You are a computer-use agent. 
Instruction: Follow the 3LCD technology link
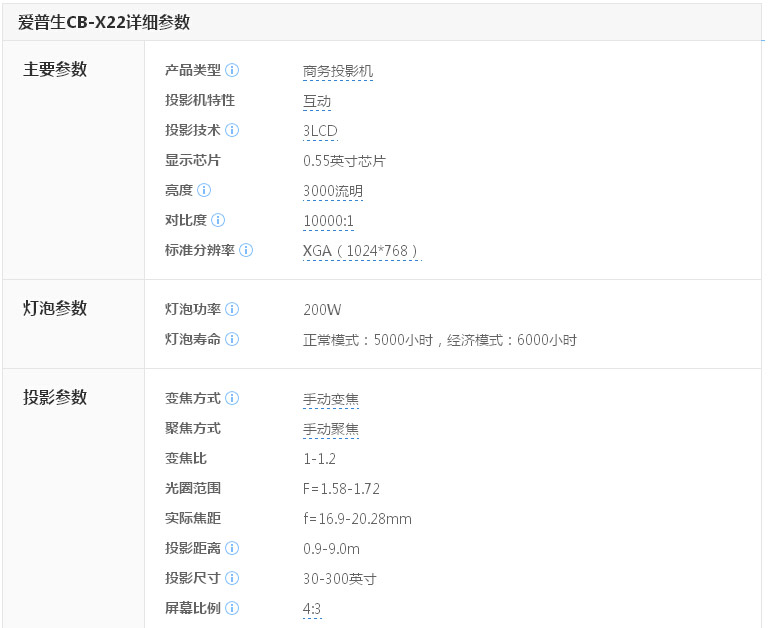click(320, 131)
